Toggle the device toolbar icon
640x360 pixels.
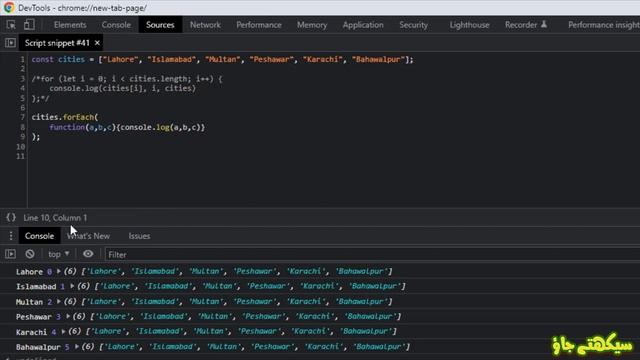29,25
